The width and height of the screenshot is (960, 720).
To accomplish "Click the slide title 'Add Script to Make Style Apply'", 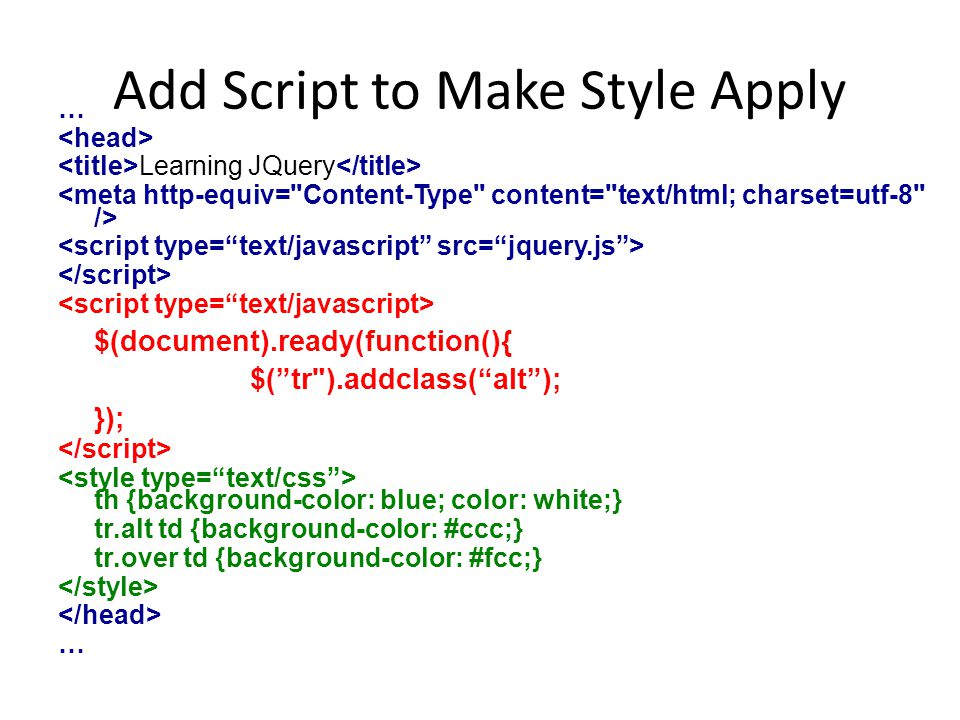I will (x=479, y=92).
